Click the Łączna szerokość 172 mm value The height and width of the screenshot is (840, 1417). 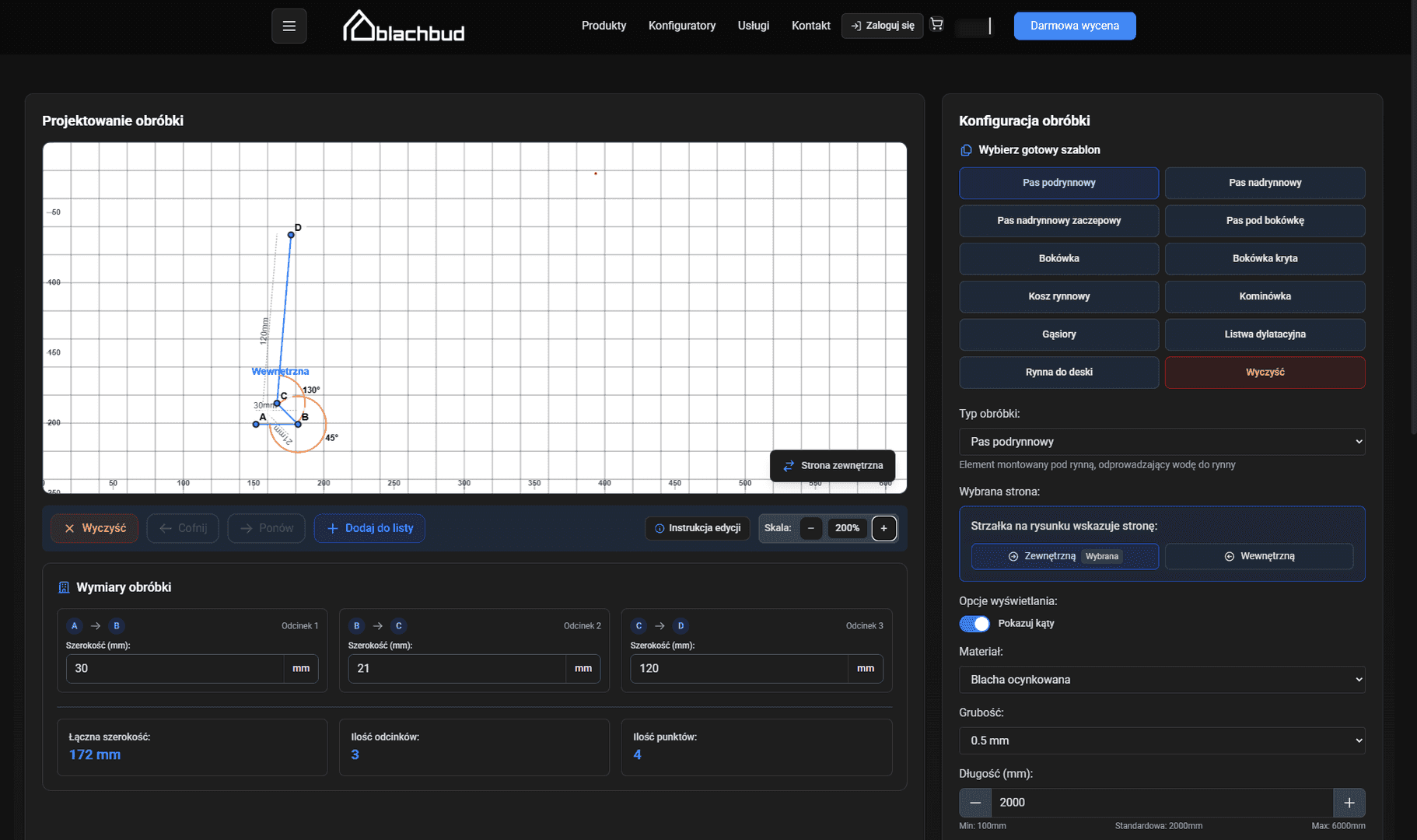pos(95,755)
